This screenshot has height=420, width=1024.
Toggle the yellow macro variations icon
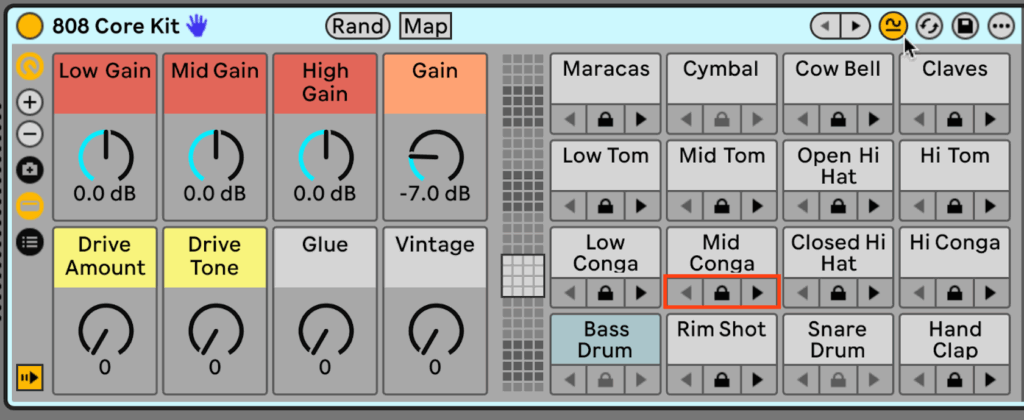(x=893, y=26)
